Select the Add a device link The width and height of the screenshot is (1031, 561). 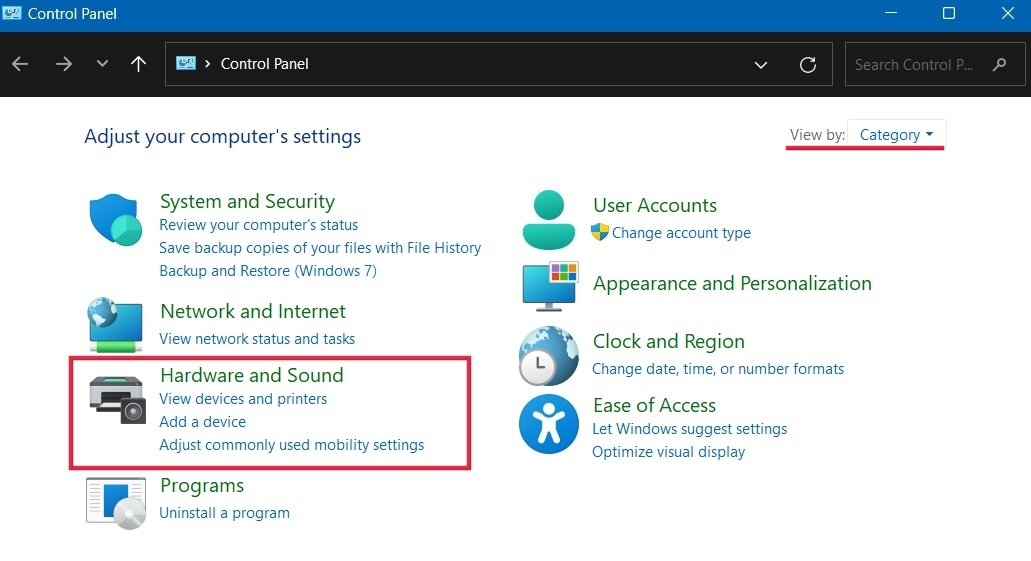(203, 422)
